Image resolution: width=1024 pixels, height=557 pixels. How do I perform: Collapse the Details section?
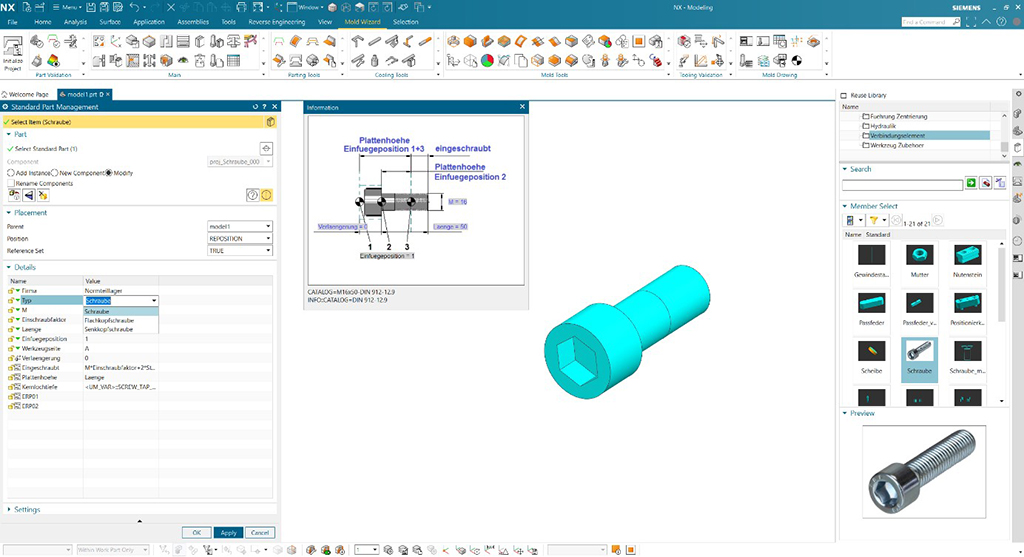pos(9,268)
